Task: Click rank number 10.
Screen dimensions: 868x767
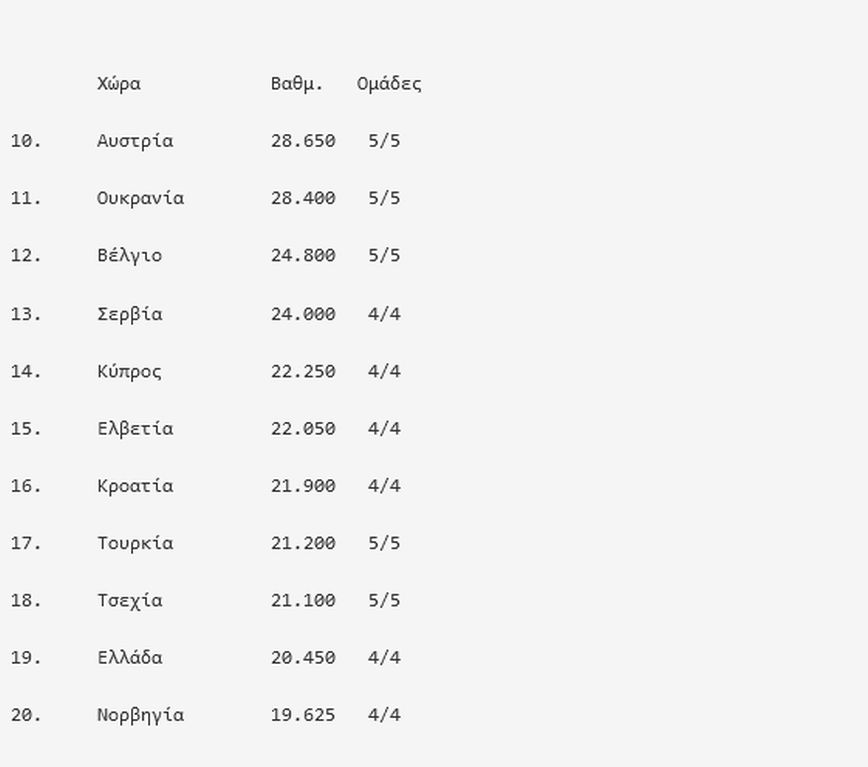Action: tap(26, 141)
